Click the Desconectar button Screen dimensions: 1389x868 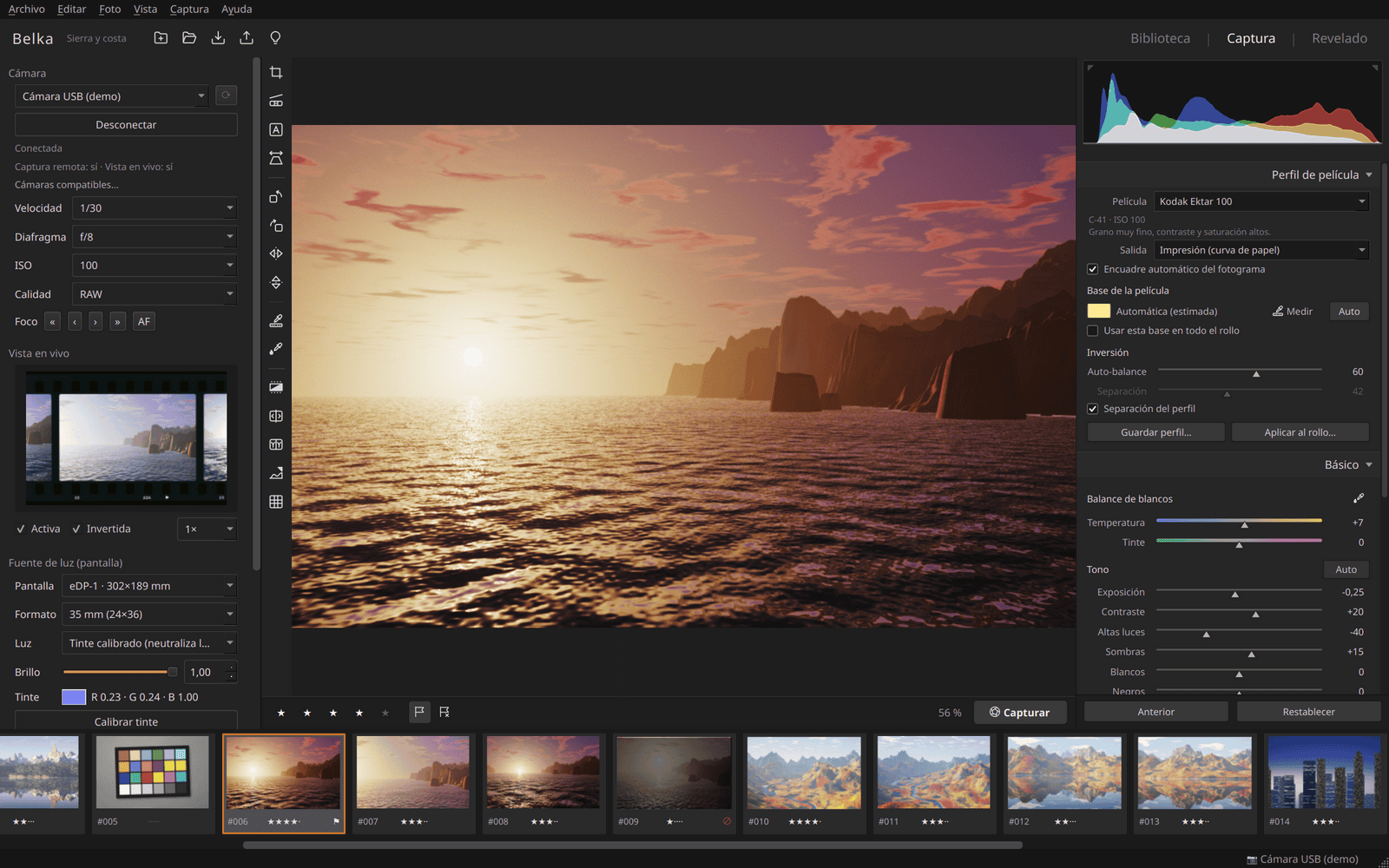coord(126,125)
